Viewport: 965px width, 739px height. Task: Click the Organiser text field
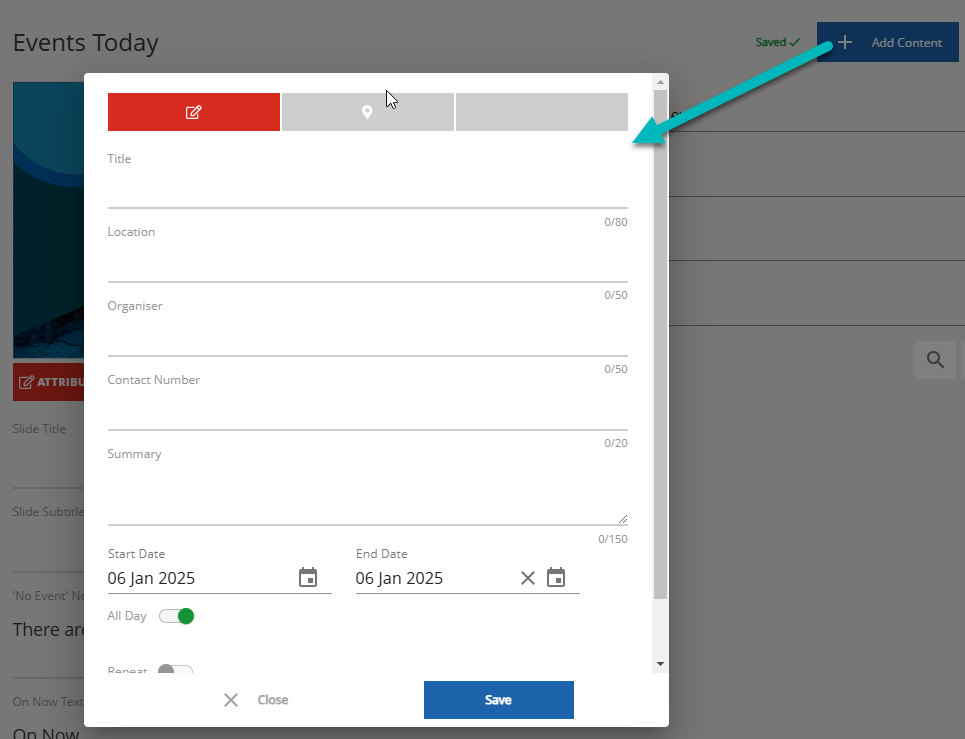(x=367, y=338)
